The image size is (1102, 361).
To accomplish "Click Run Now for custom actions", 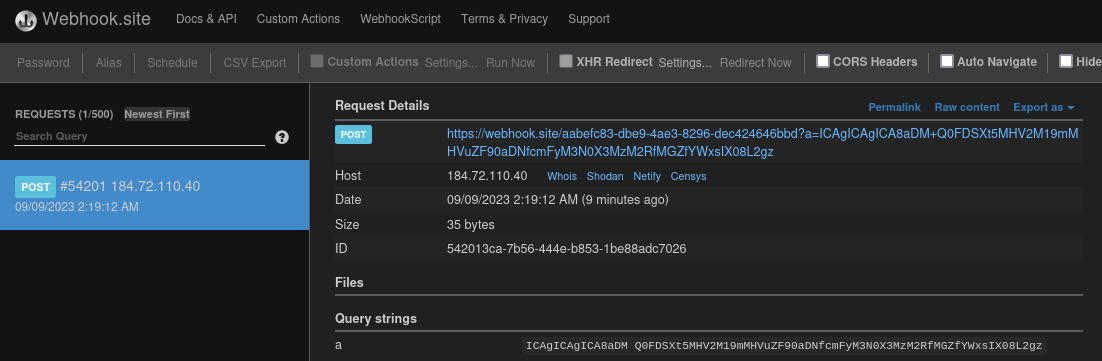I will click(x=511, y=63).
